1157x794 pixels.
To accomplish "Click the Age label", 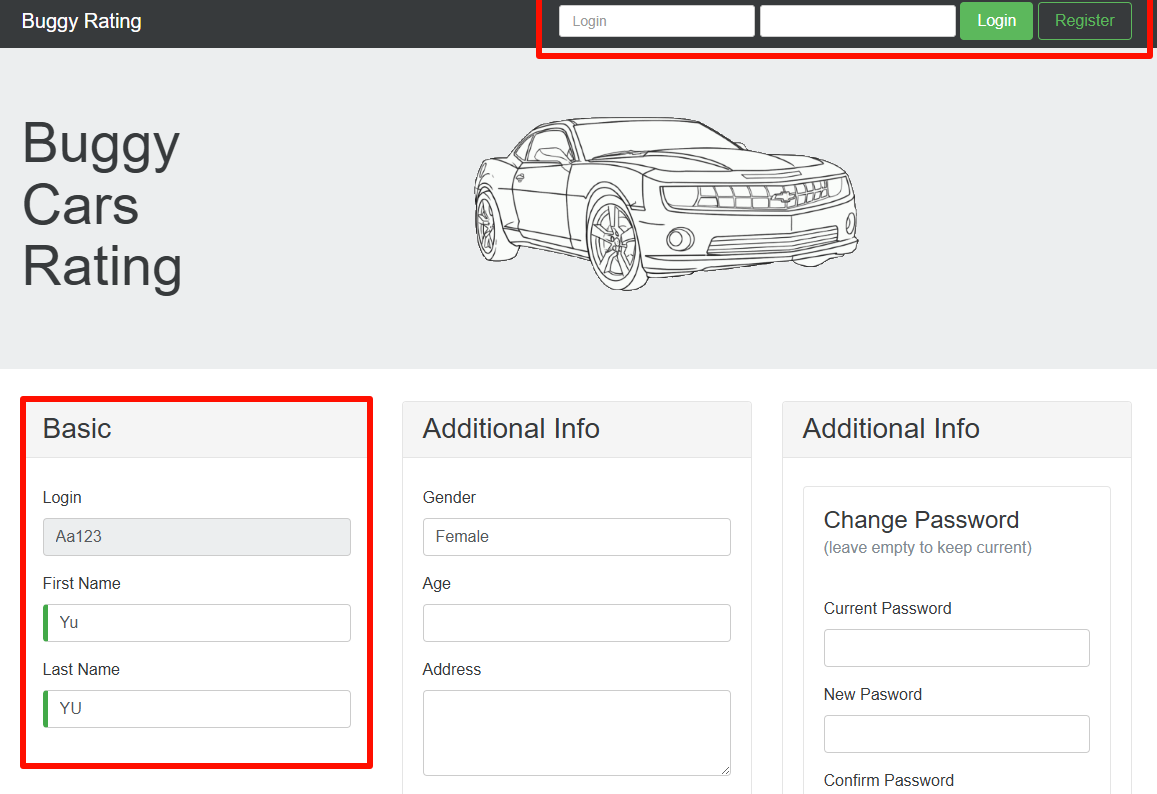I will (436, 583).
